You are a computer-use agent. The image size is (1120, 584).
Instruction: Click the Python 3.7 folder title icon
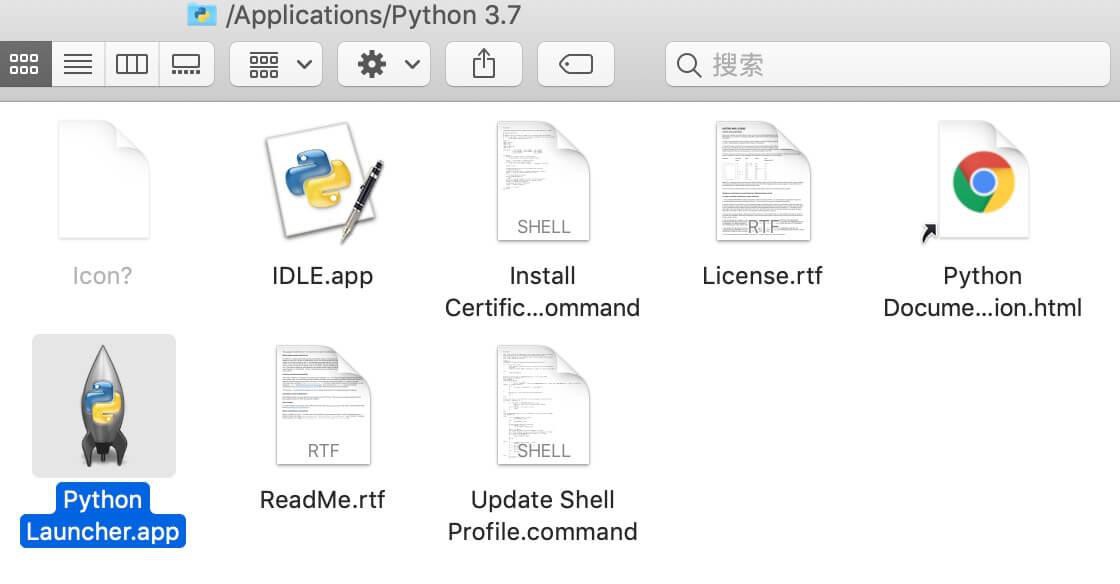click(x=201, y=14)
